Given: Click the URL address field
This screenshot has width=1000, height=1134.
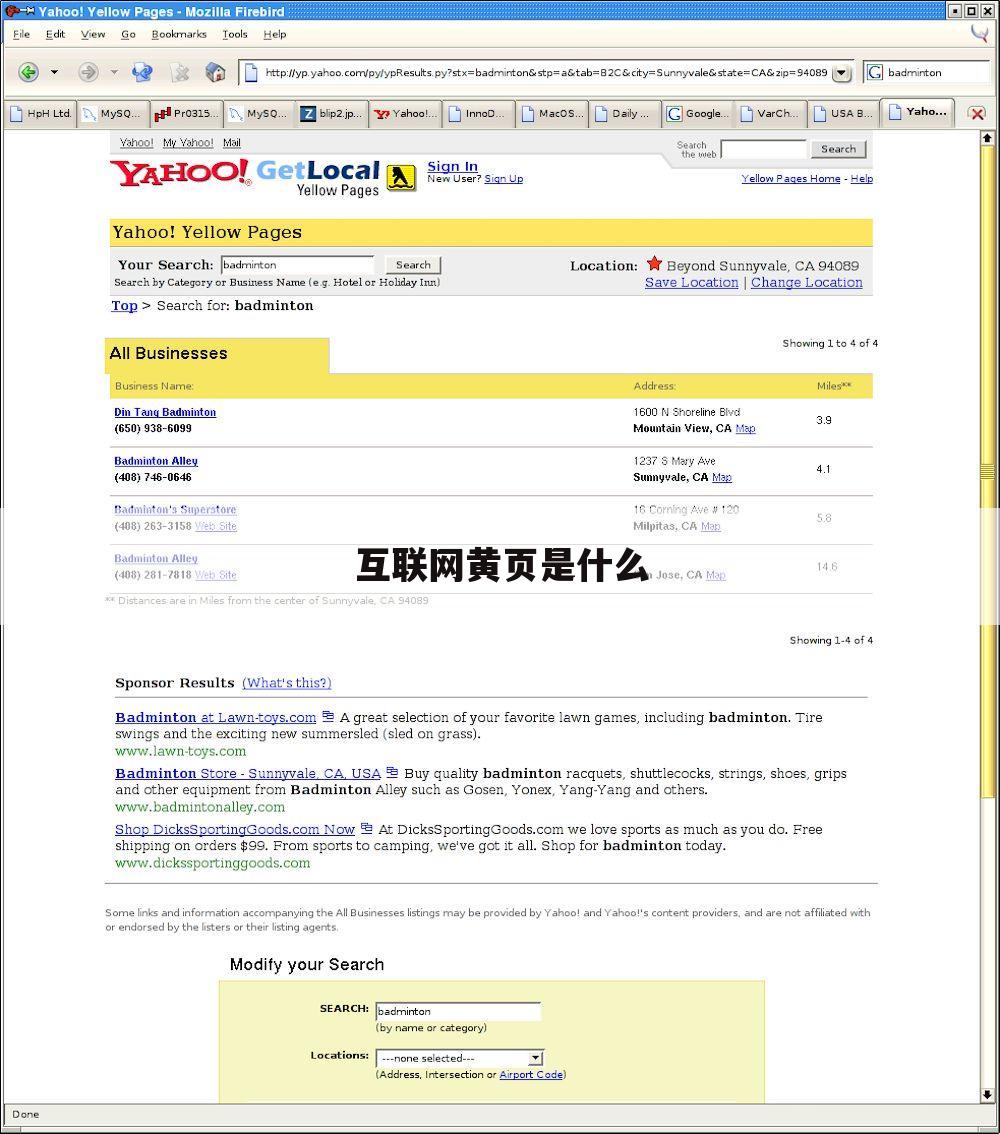Looking at the screenshot, I should point(546,72).
